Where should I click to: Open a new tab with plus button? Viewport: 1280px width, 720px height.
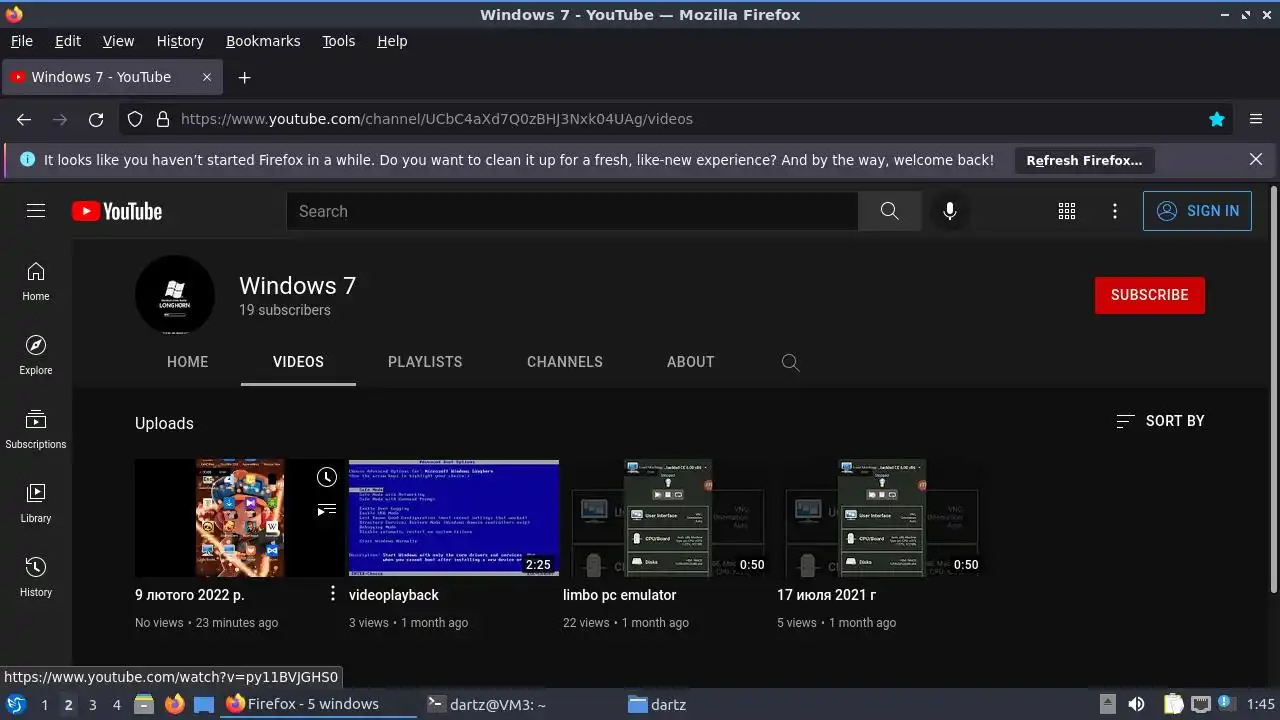click(x=244, y=77)
